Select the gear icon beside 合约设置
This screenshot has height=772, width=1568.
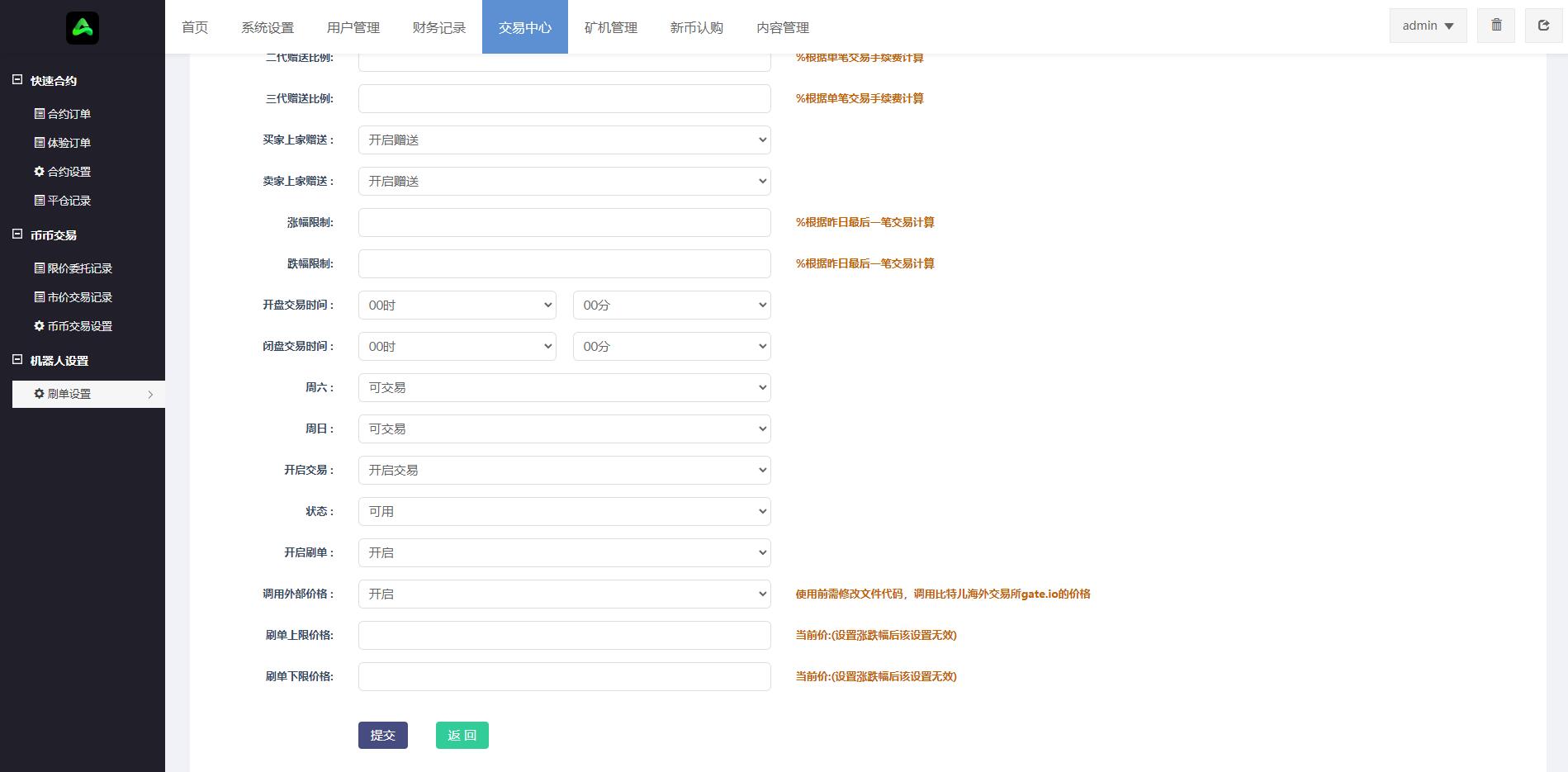39,171
